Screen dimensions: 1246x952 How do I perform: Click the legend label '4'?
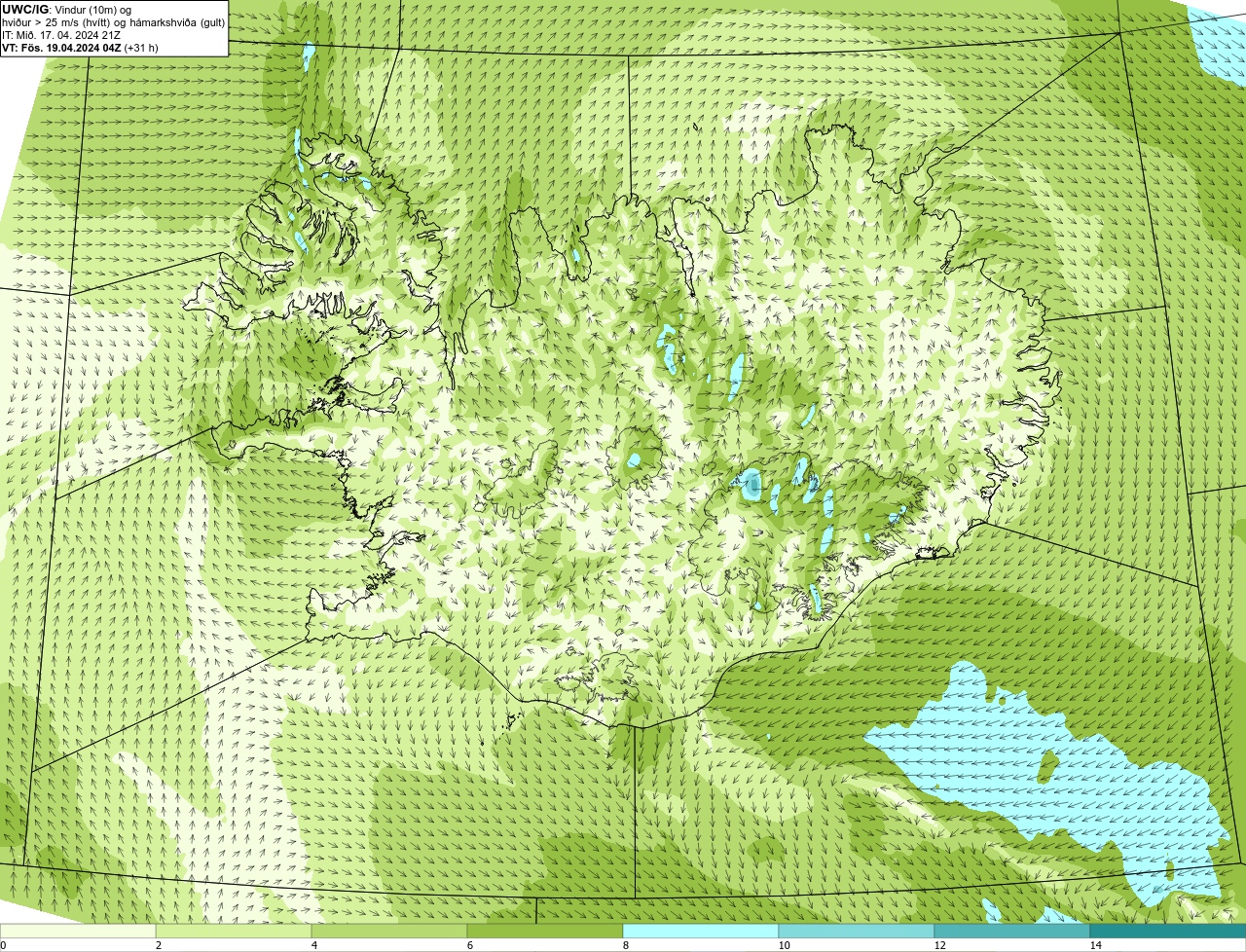point(313,945)
